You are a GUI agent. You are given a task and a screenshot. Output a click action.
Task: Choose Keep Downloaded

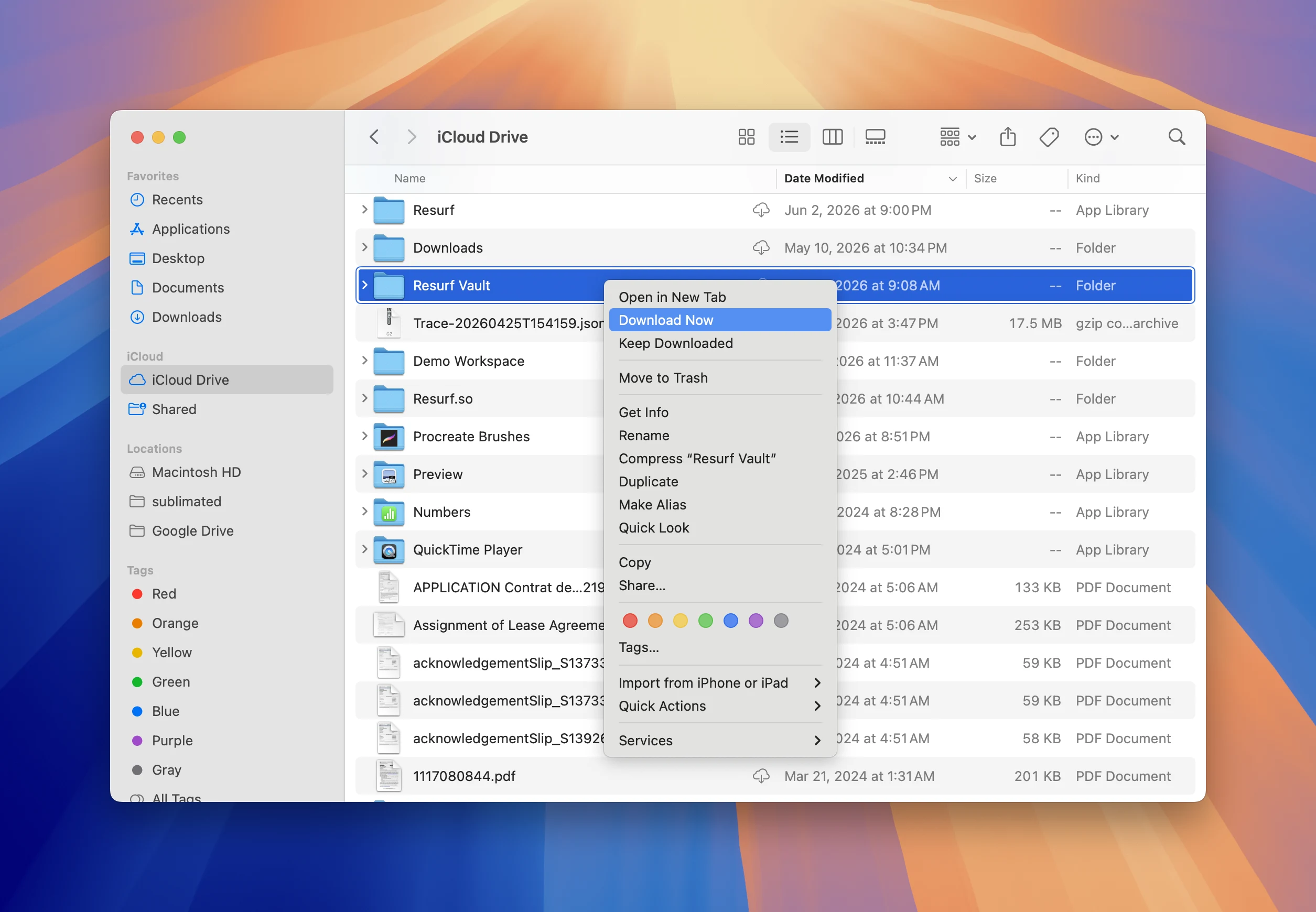tap(720, 343)
